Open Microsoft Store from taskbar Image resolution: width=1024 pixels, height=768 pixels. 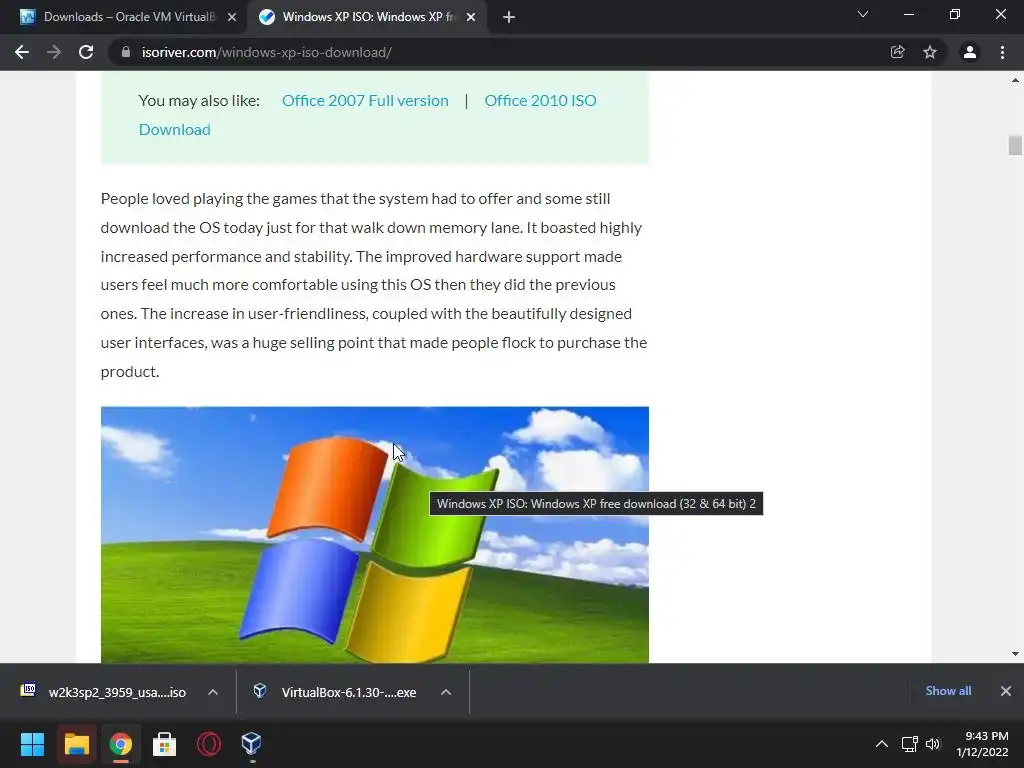pos(165,744)
